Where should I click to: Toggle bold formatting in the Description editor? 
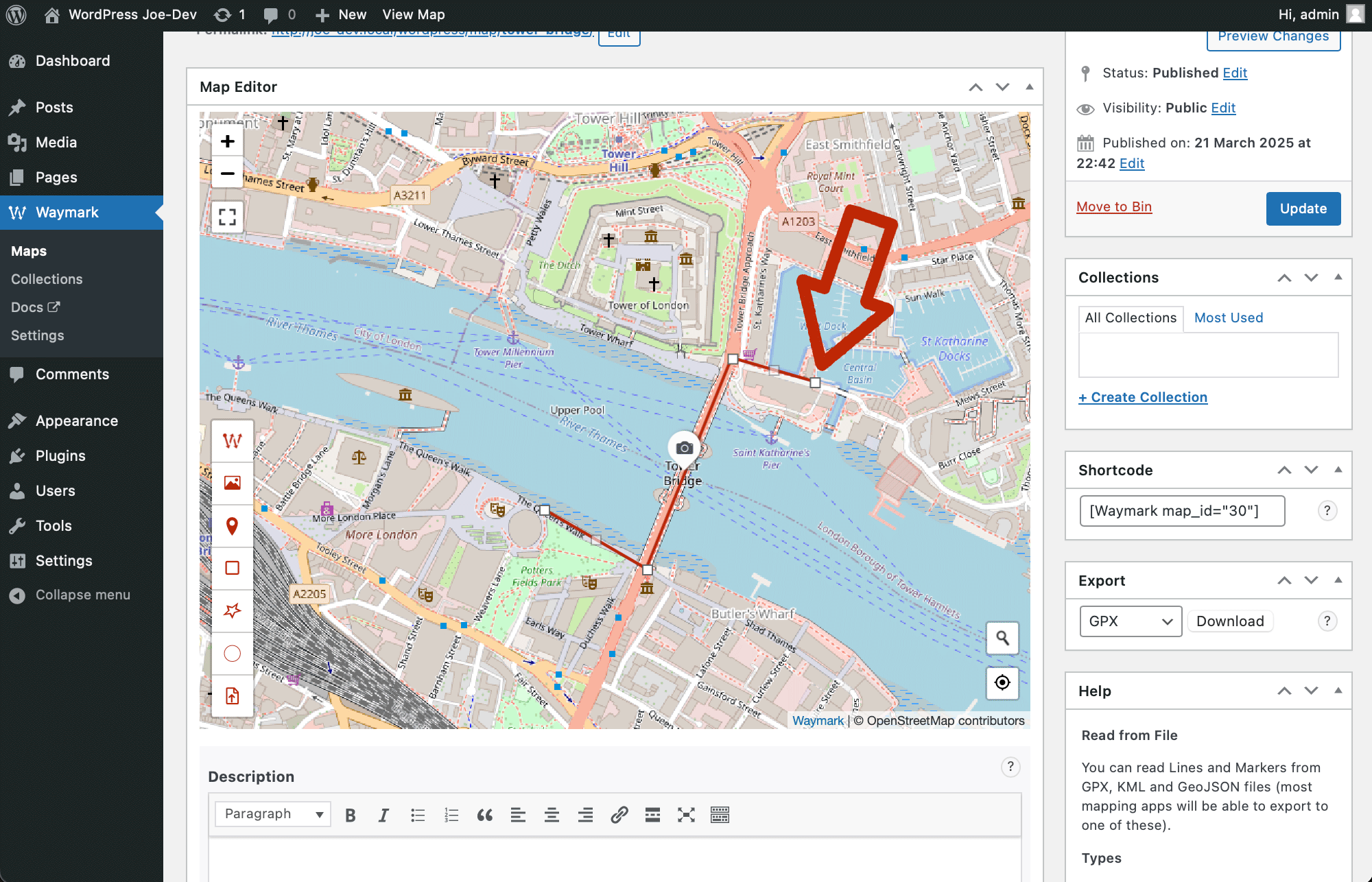350,815
